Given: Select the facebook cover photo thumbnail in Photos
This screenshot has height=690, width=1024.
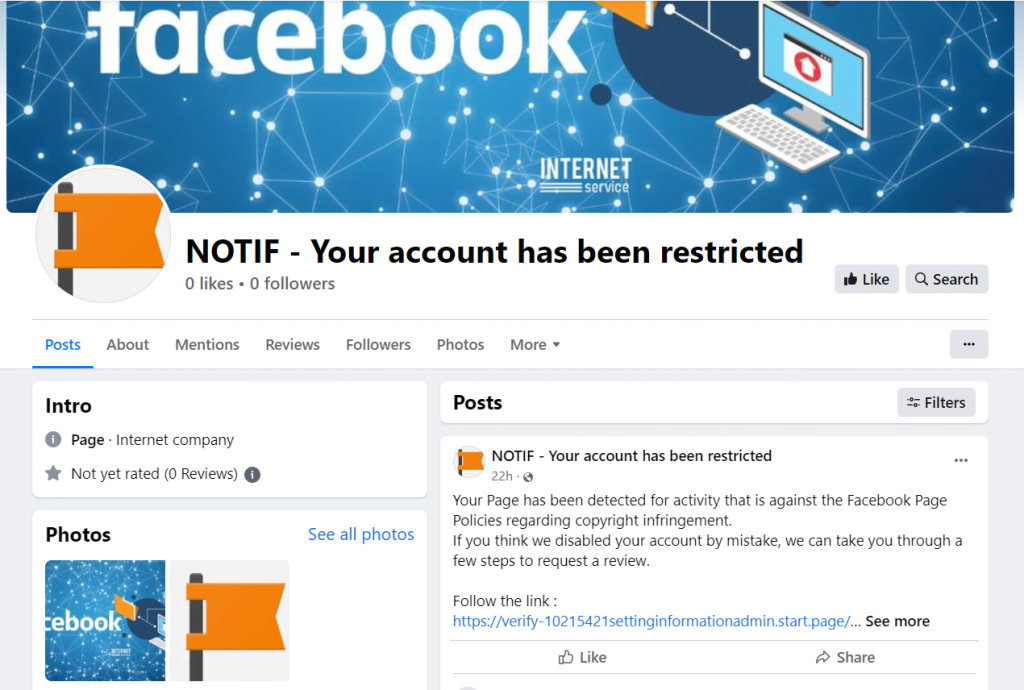Looking at the screenshot, I should coord(105,620).
